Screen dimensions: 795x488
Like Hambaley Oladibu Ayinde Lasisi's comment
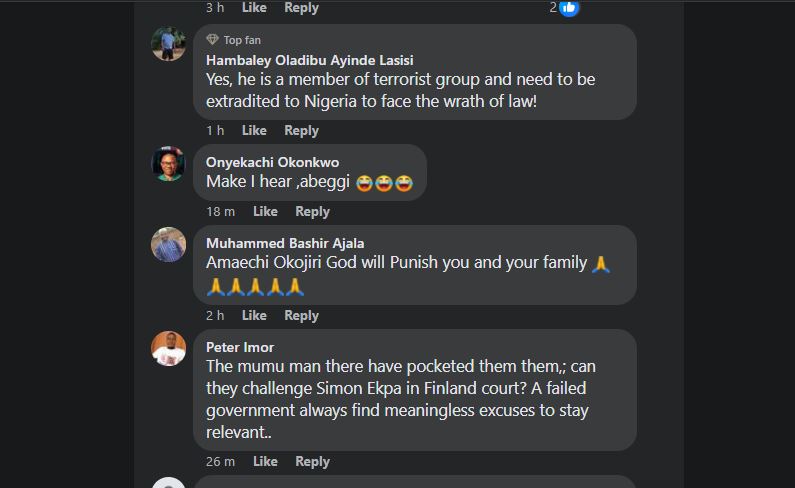click(x=254, y=130)
